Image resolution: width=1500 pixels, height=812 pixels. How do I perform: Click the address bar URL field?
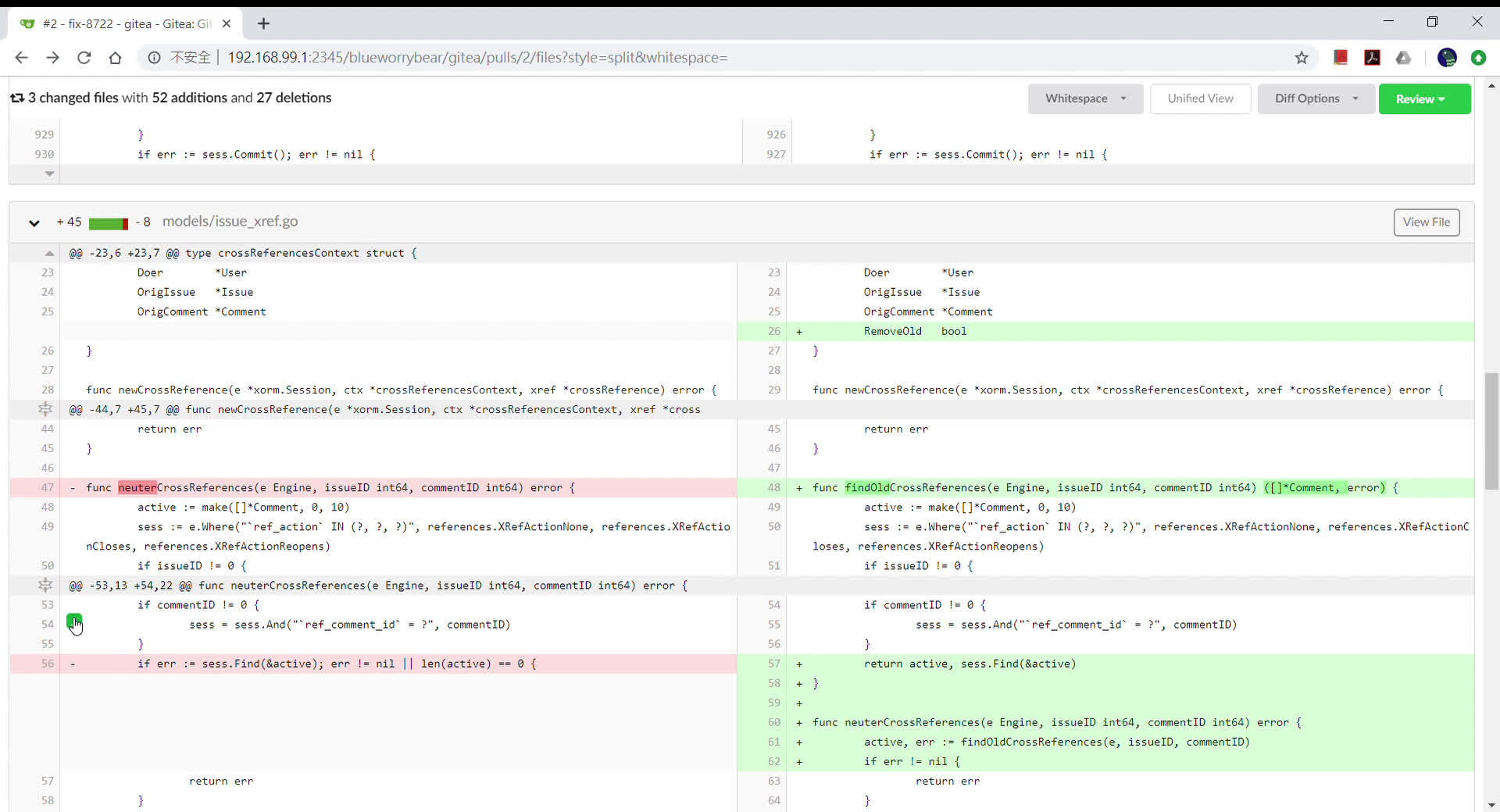477,57
